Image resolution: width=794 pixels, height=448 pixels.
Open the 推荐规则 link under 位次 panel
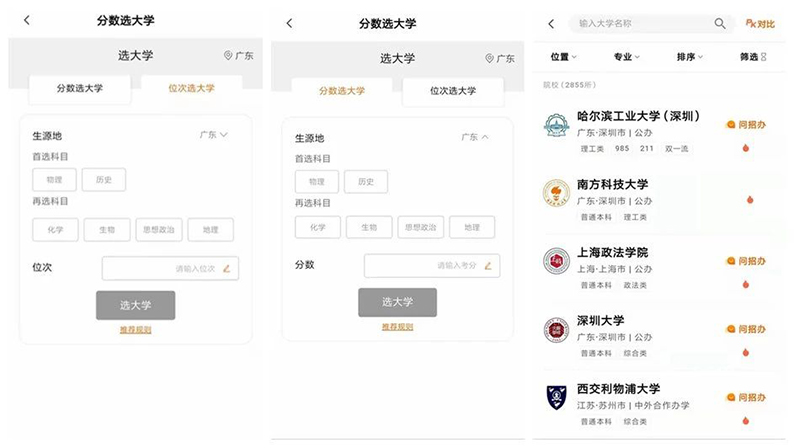coord(135,330)
